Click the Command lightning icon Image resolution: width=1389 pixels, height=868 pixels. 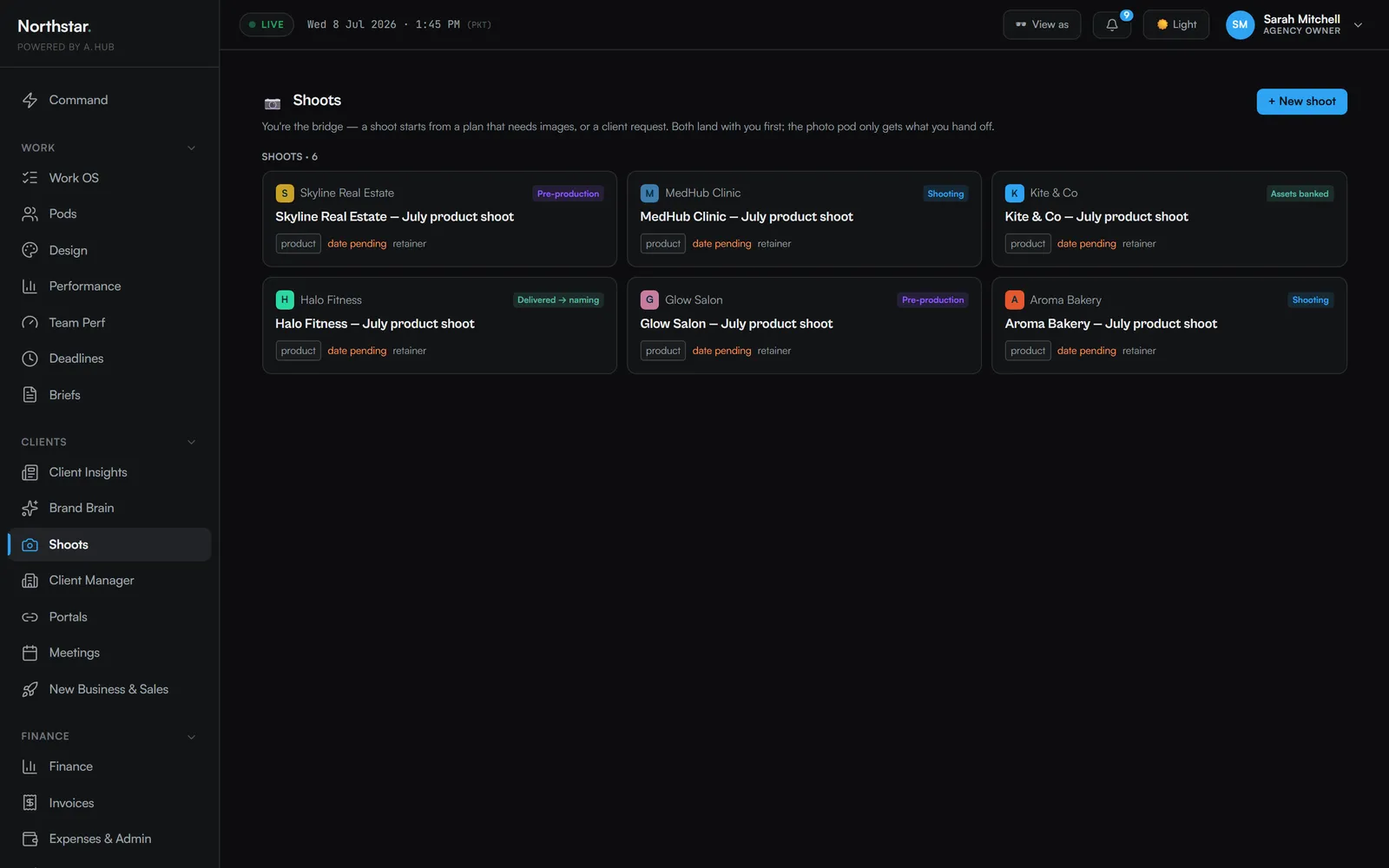[30, 100]
